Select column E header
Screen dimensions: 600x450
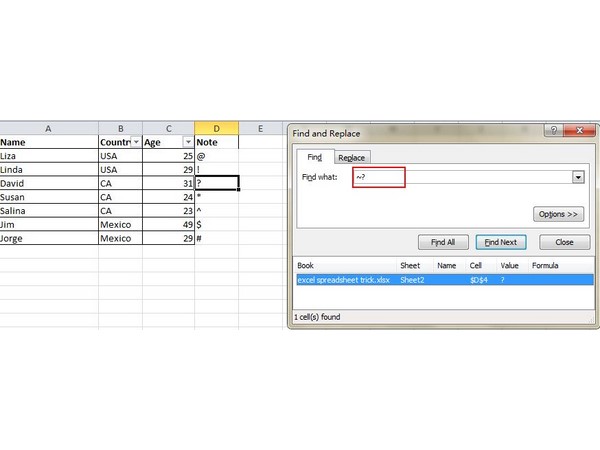click(x=261, y=129)
